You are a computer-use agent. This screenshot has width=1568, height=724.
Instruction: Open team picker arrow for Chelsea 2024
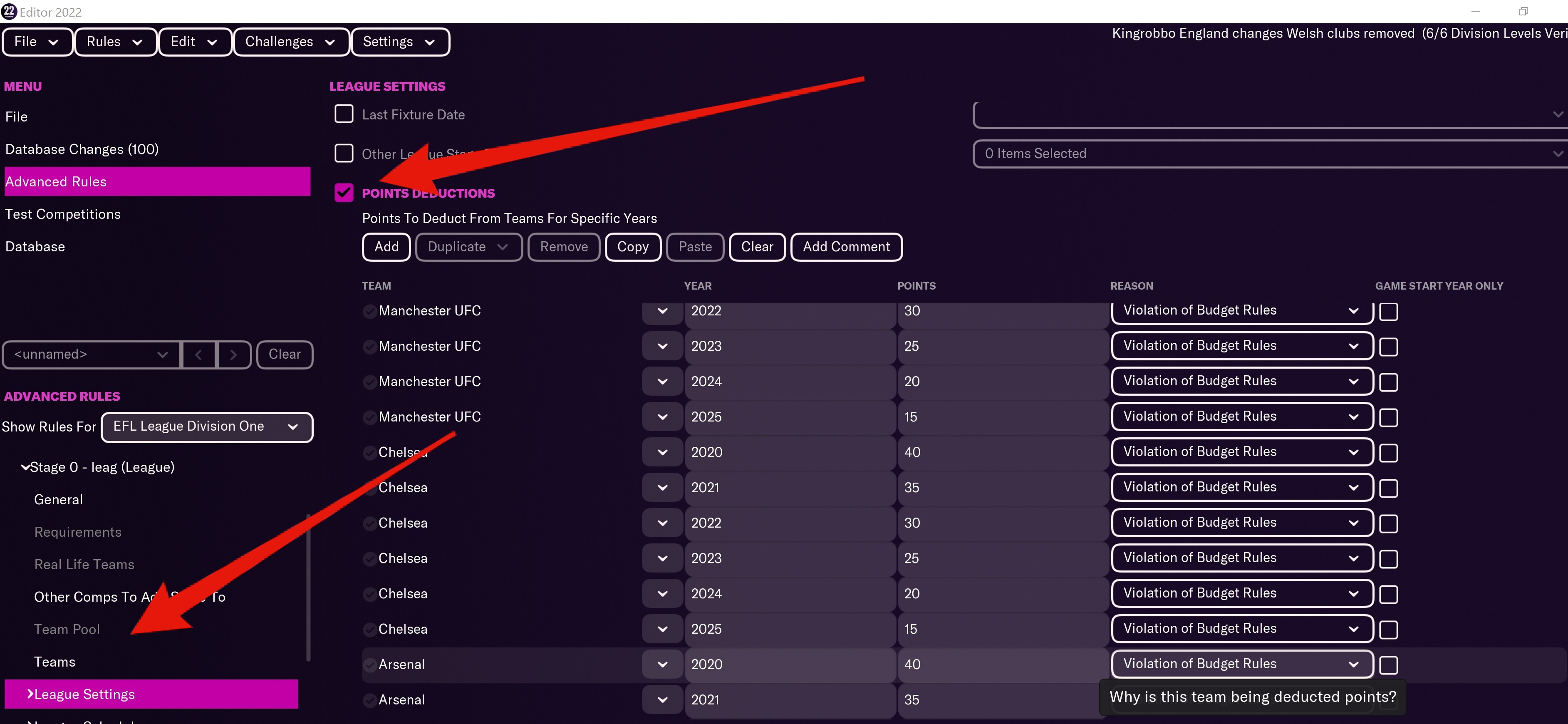pos(662,594)
